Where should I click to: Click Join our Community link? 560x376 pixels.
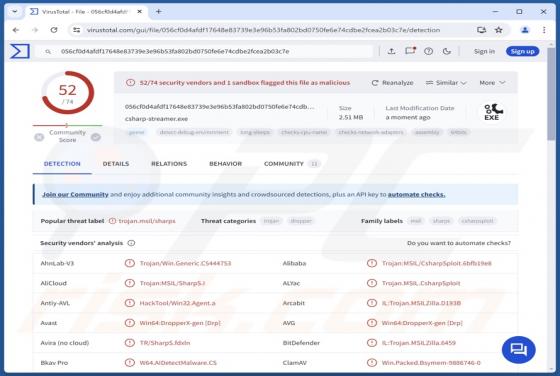(x=75, y=195)
